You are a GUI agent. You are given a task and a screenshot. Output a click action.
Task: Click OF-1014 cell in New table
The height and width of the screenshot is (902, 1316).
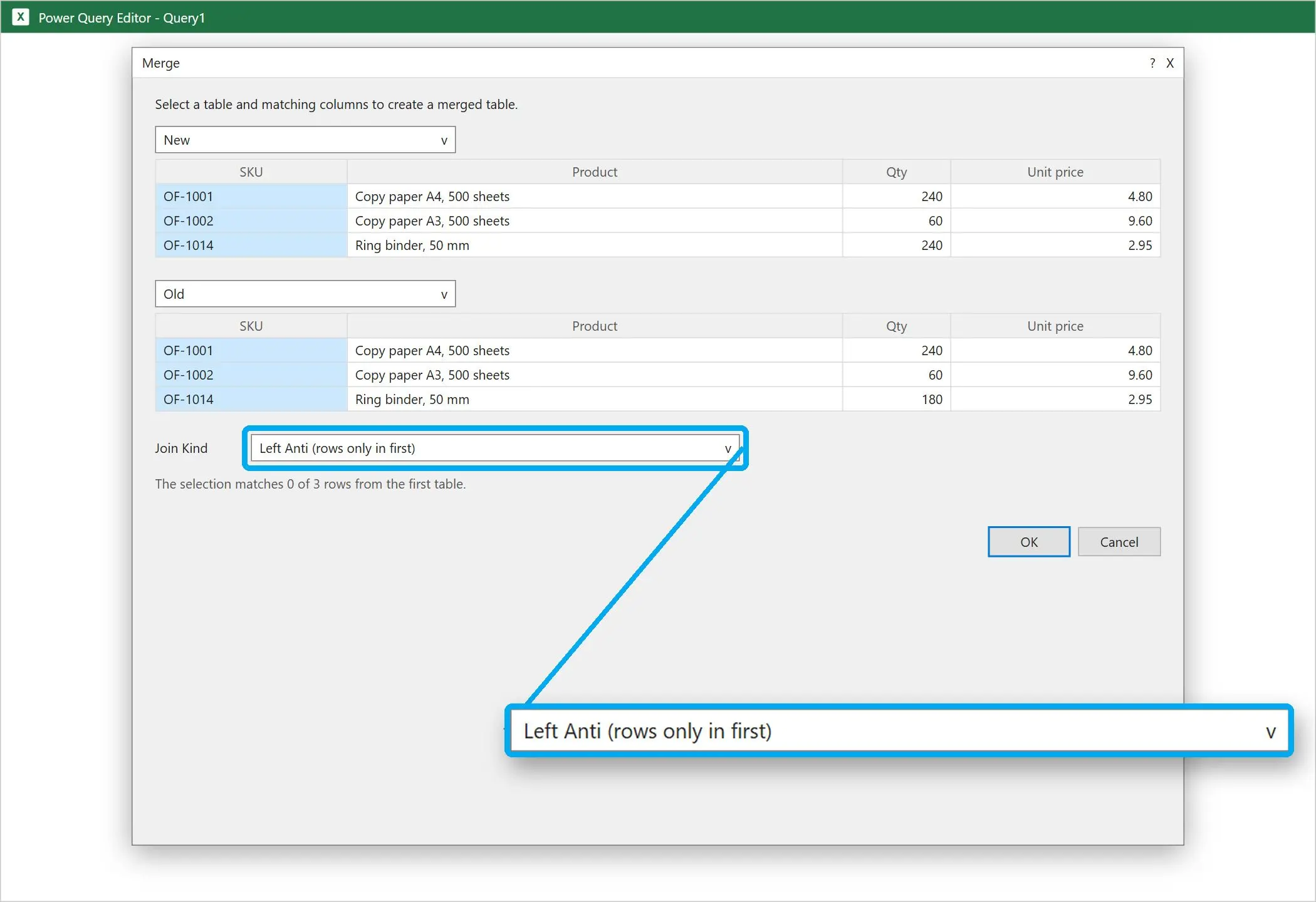251,245
